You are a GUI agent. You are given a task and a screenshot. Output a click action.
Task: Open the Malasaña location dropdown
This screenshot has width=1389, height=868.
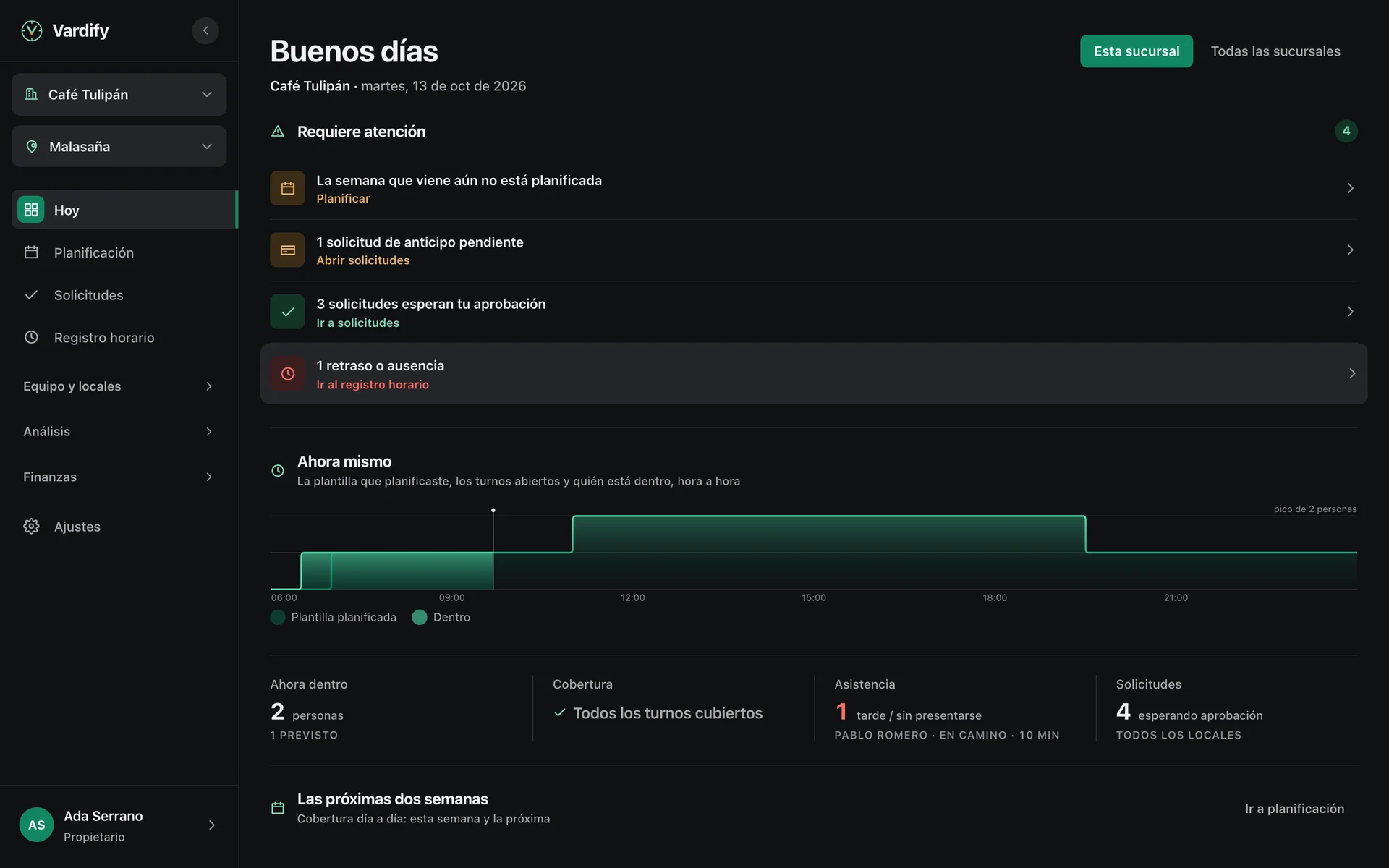pyautogui.click(x=119, y=146)
